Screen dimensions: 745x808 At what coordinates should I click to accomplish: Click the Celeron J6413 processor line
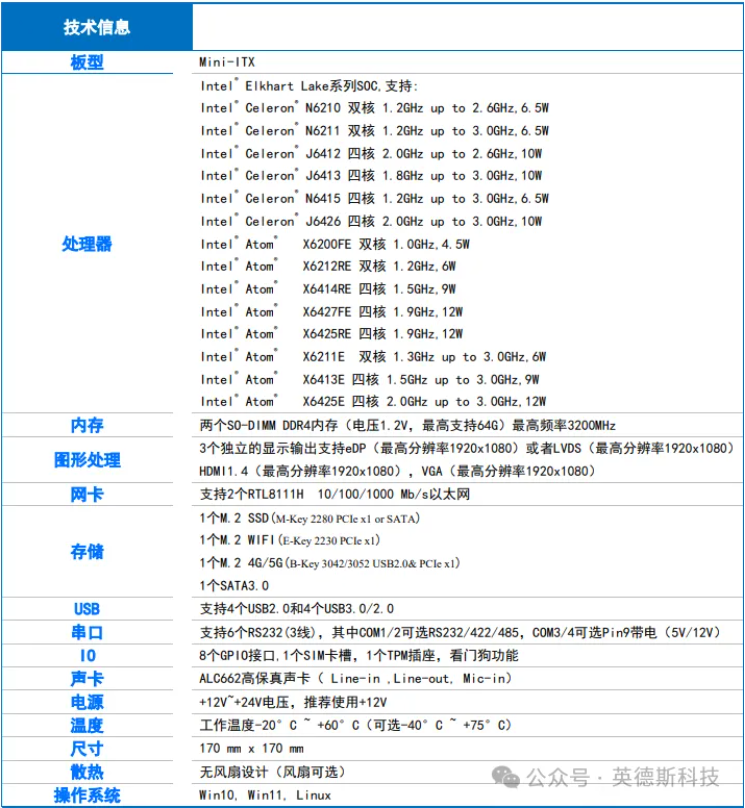click(x=371, y=176)
